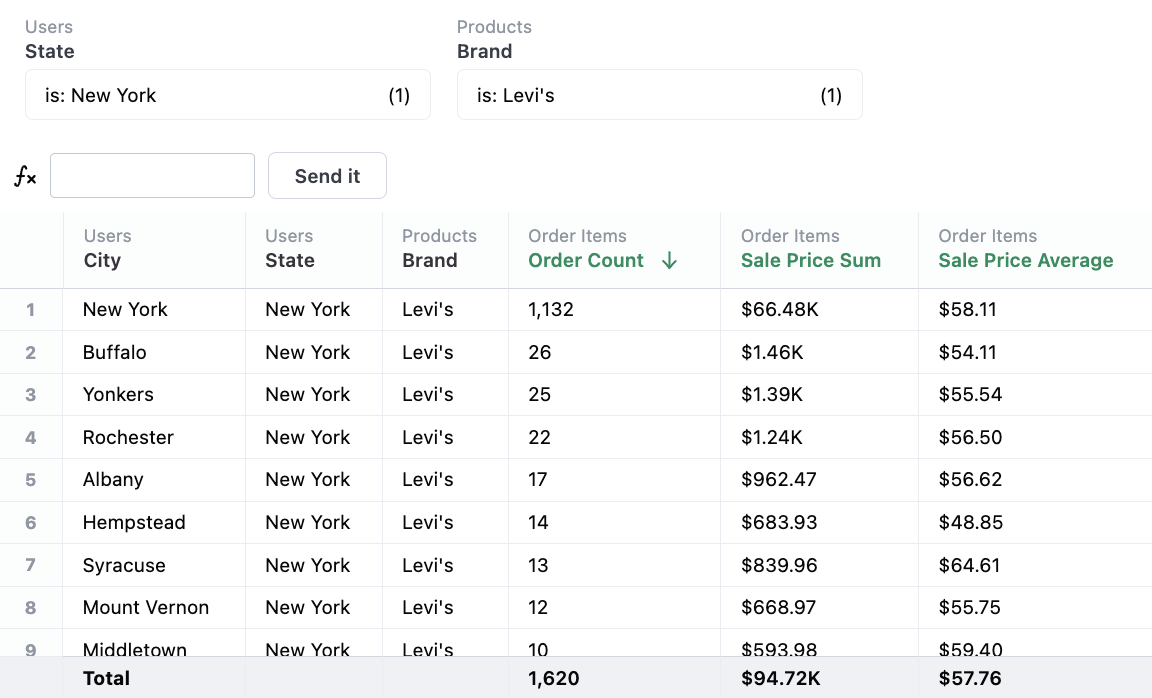Screen dimensions: 1152x698
Task: Select the Users City column header
Action: click(x=102, y=261)
